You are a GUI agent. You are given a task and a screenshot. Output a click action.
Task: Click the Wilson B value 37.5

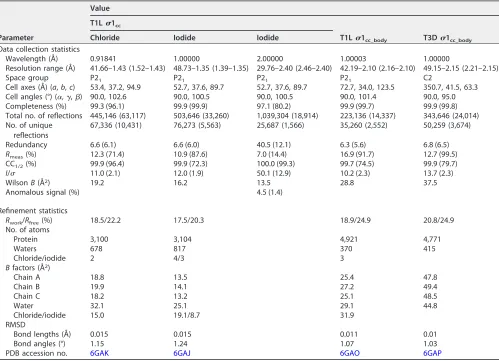click(430, 183)
